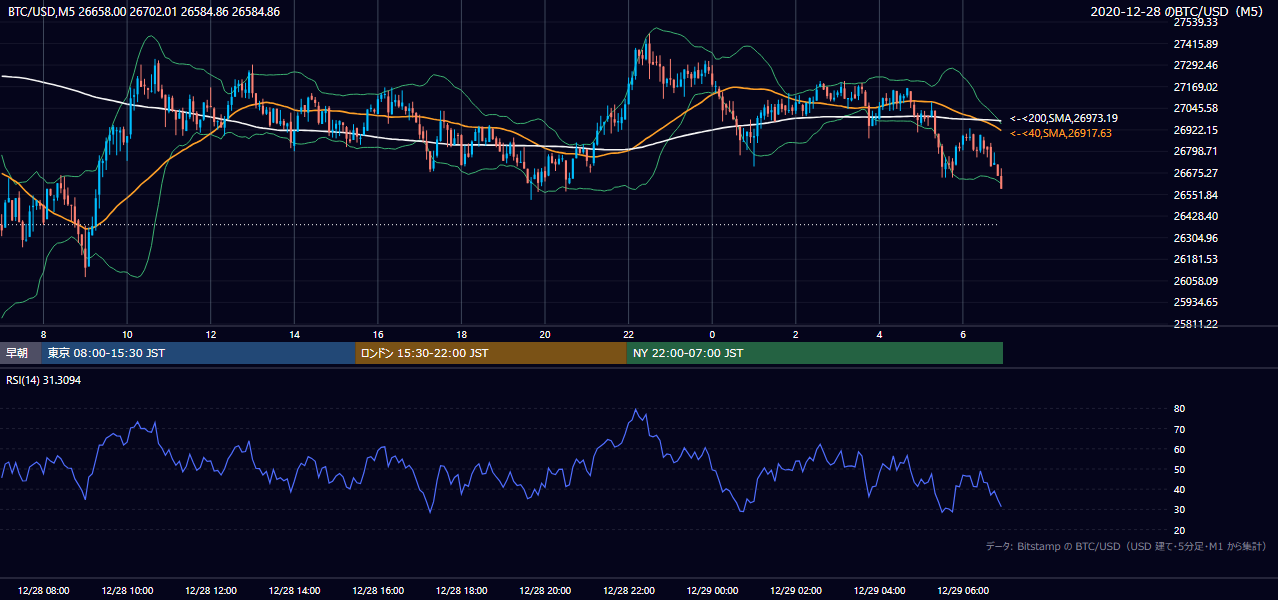Click RSI scale level 80

pyautogui.click(x=1179, y=409)
